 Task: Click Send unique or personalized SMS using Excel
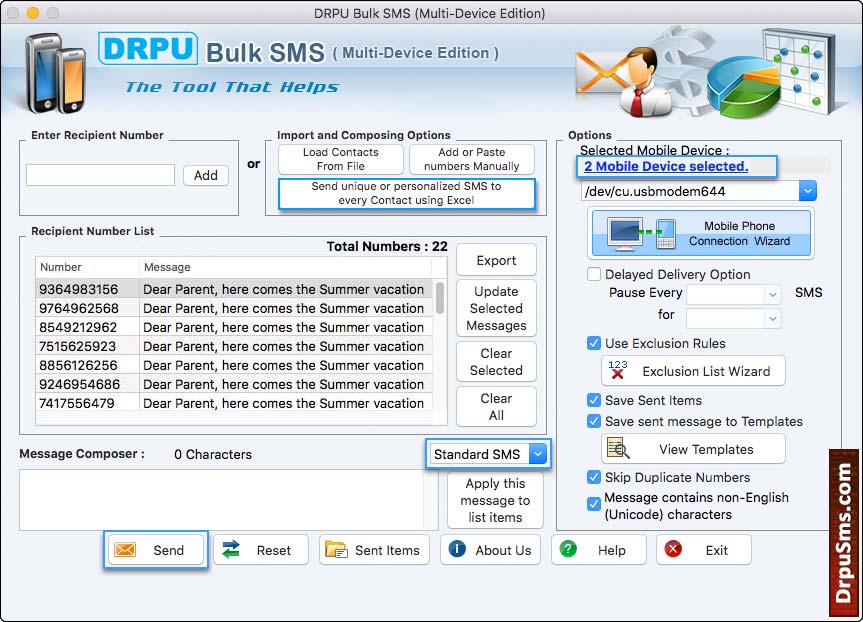(x=406, y=193)
